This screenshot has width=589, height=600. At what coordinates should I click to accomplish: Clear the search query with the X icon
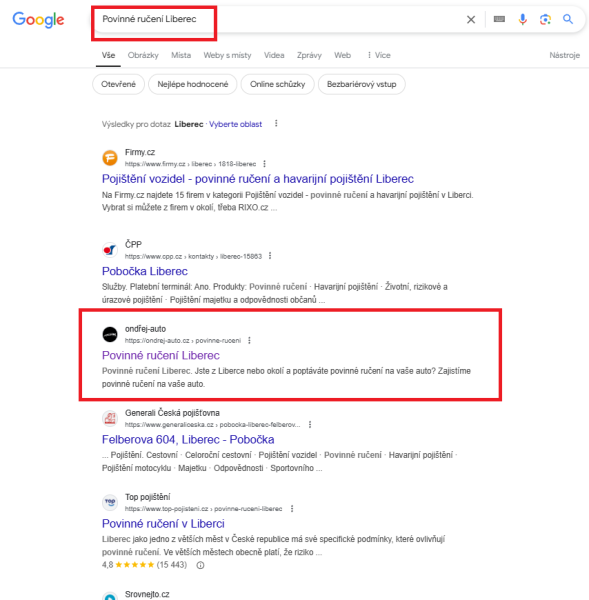[x=471, y=20]
